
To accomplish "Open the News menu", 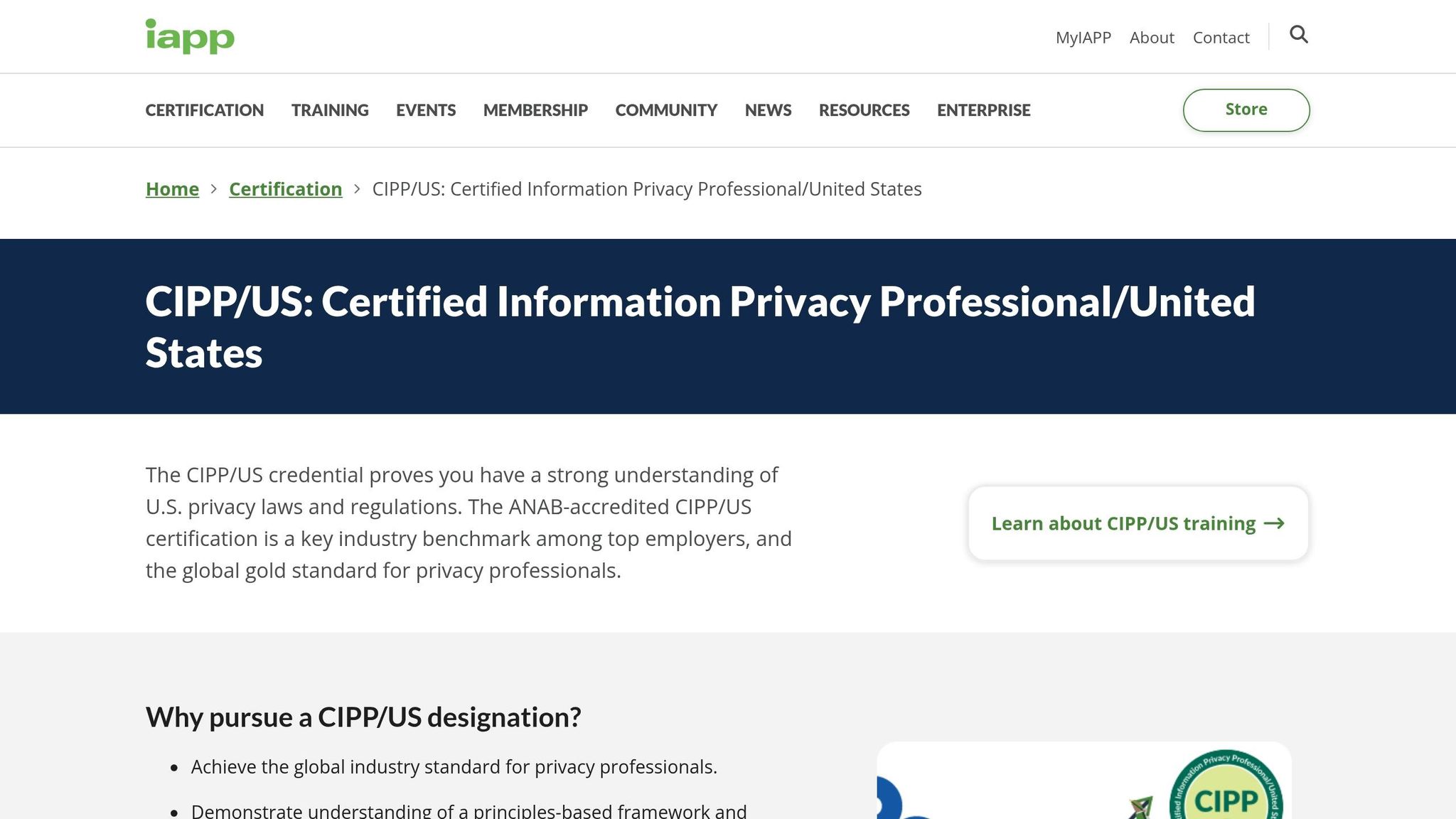I will 768,110.
